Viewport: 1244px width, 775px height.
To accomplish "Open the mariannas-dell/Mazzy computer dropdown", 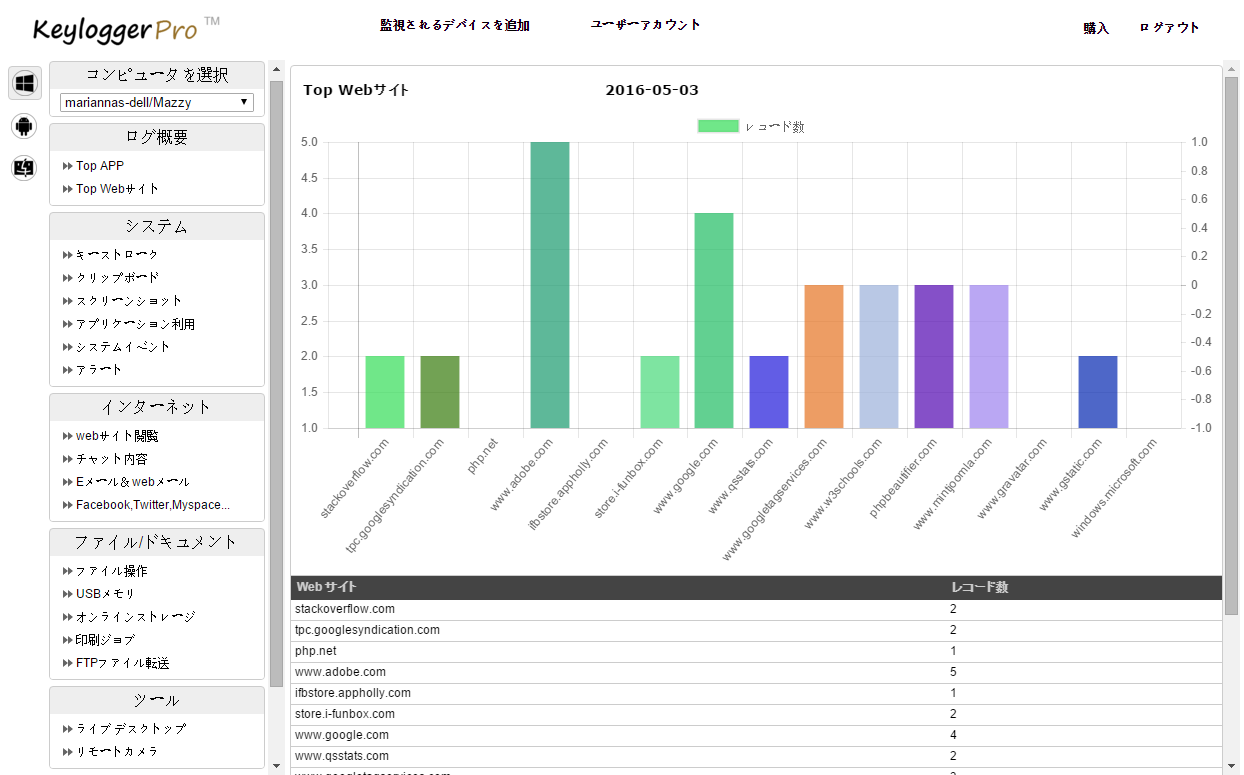I will pos(157,102).
